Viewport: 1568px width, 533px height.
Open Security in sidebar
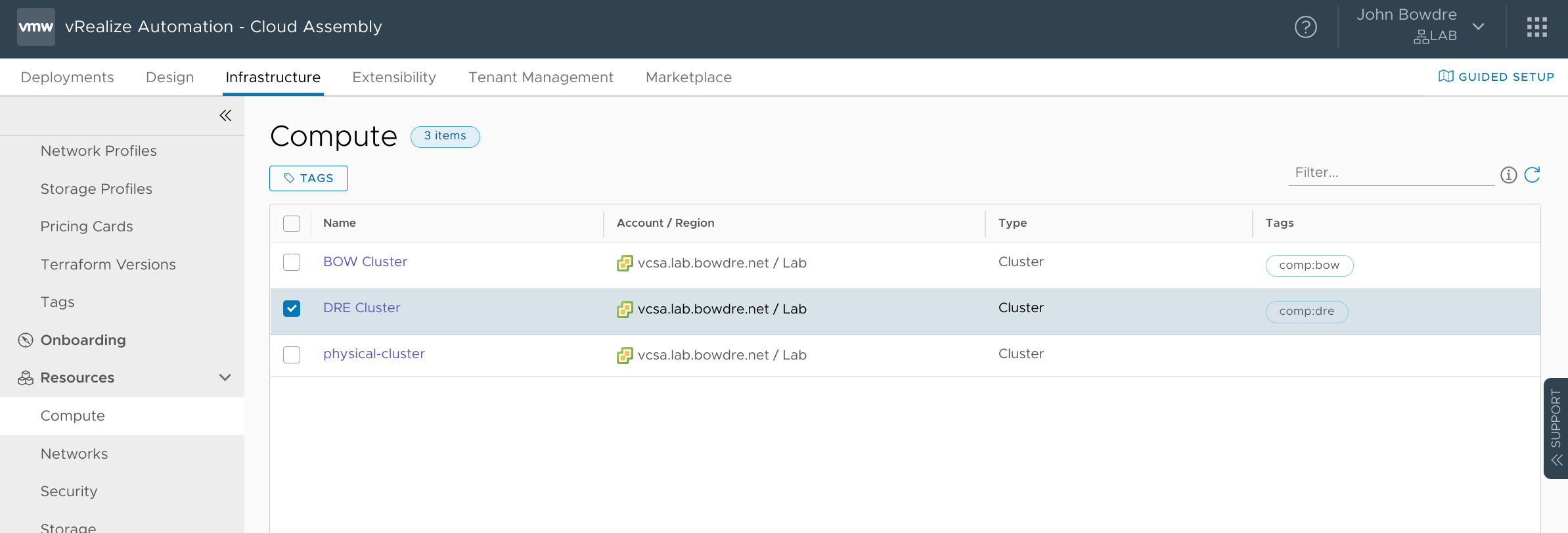[x=69, y=491]
